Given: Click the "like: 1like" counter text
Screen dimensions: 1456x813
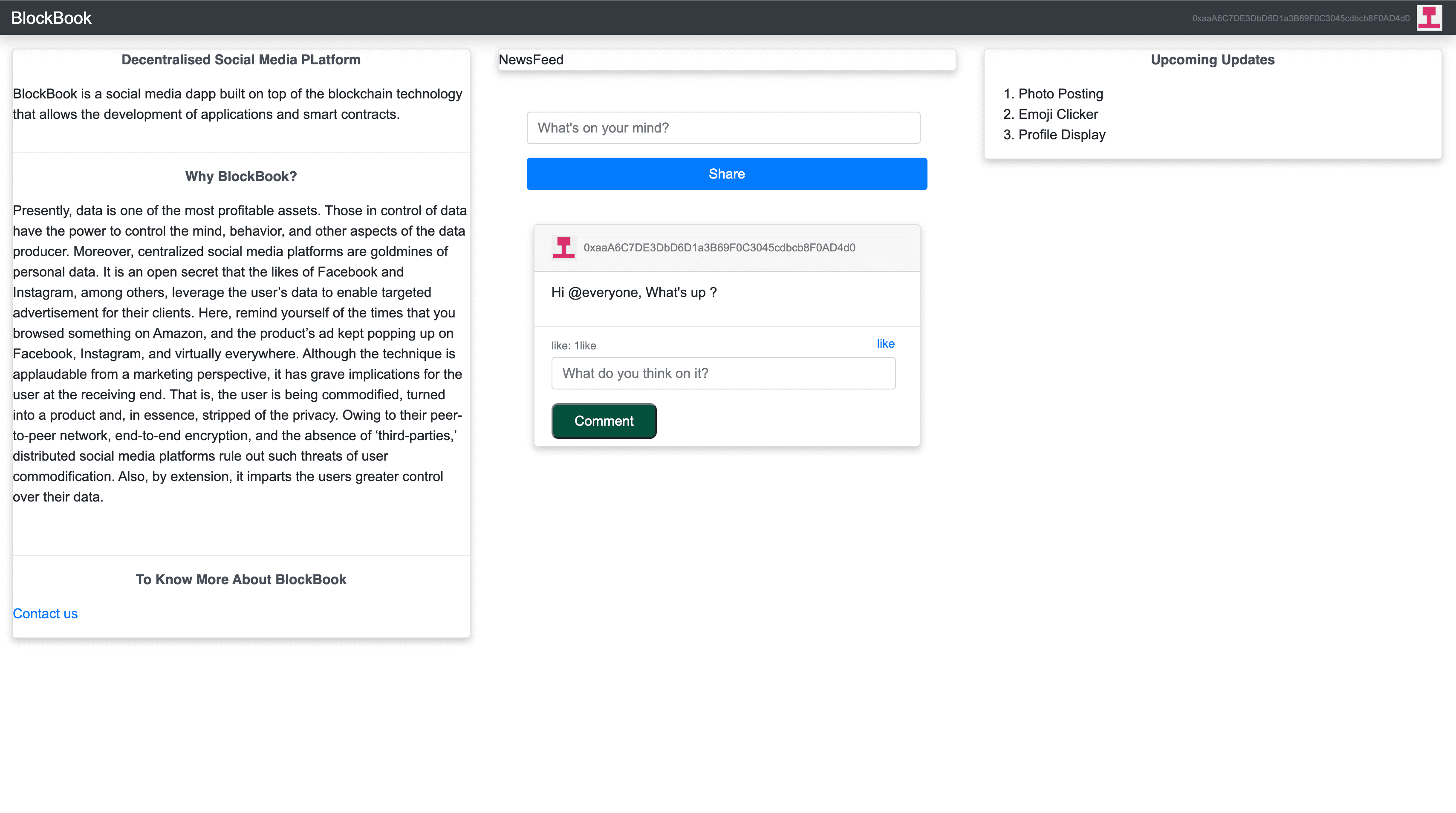Looking at the screenshot, I should coord(573,346).
